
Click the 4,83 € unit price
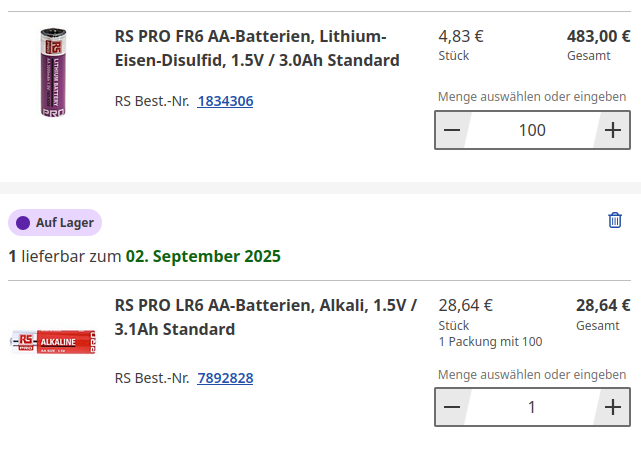click(x=461, y=36)
